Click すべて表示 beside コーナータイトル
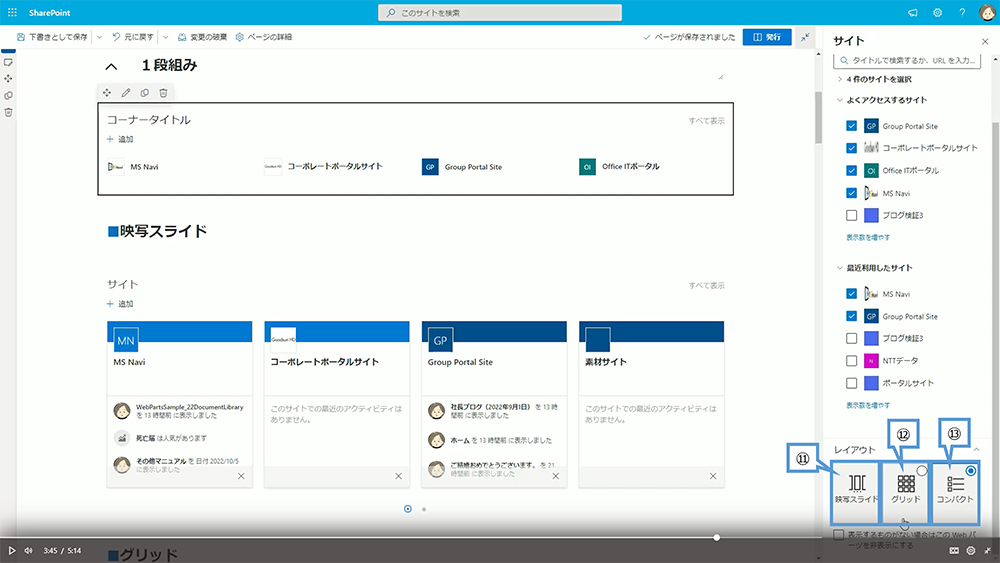 [x=706, y=121]
